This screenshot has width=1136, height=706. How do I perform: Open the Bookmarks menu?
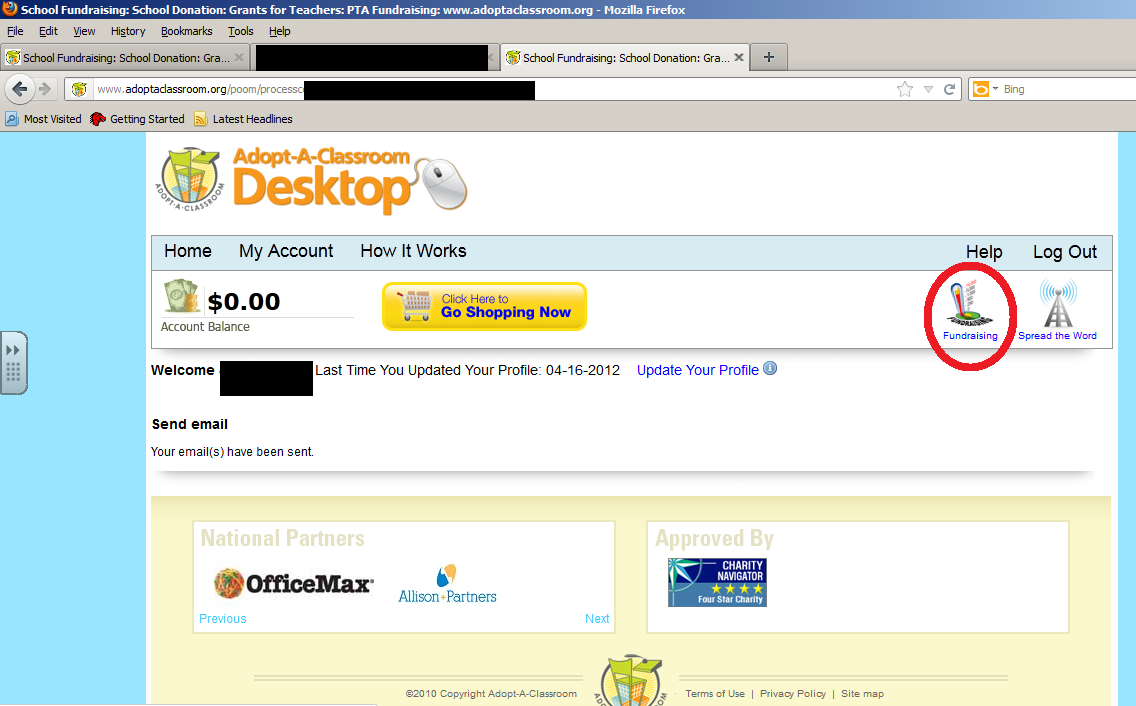click(187, 31)
